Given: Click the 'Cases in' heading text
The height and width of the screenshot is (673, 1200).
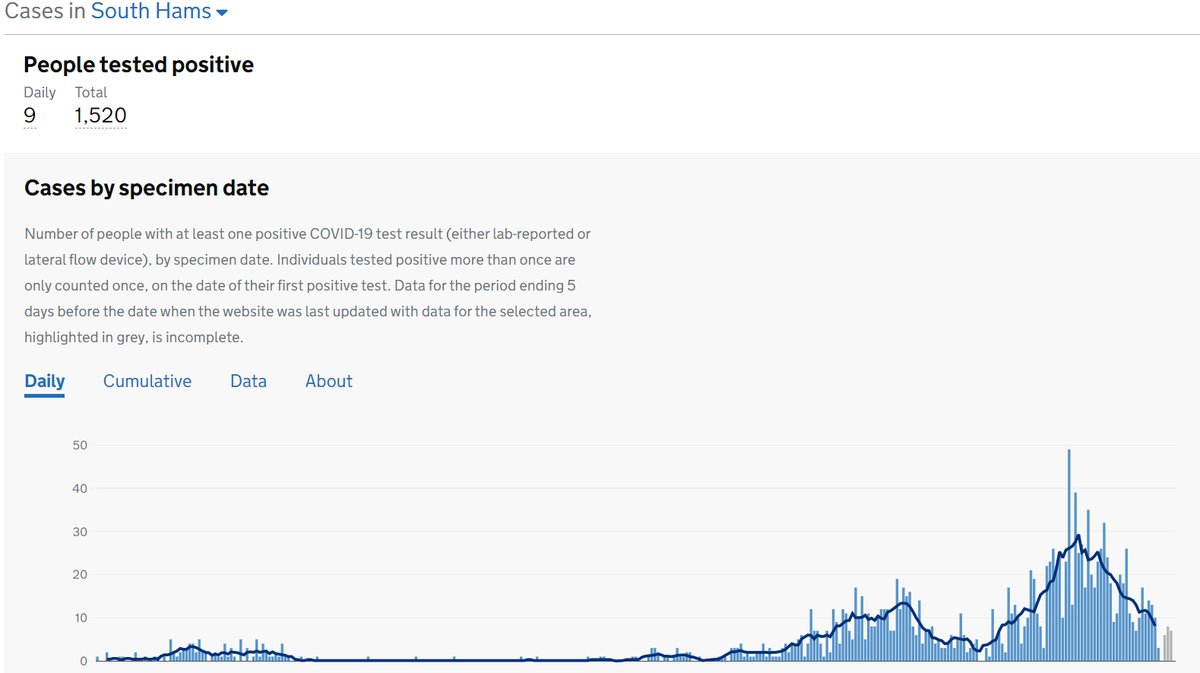Looking at the screenshot, I should pyautogui.click(x=45, y=12).
